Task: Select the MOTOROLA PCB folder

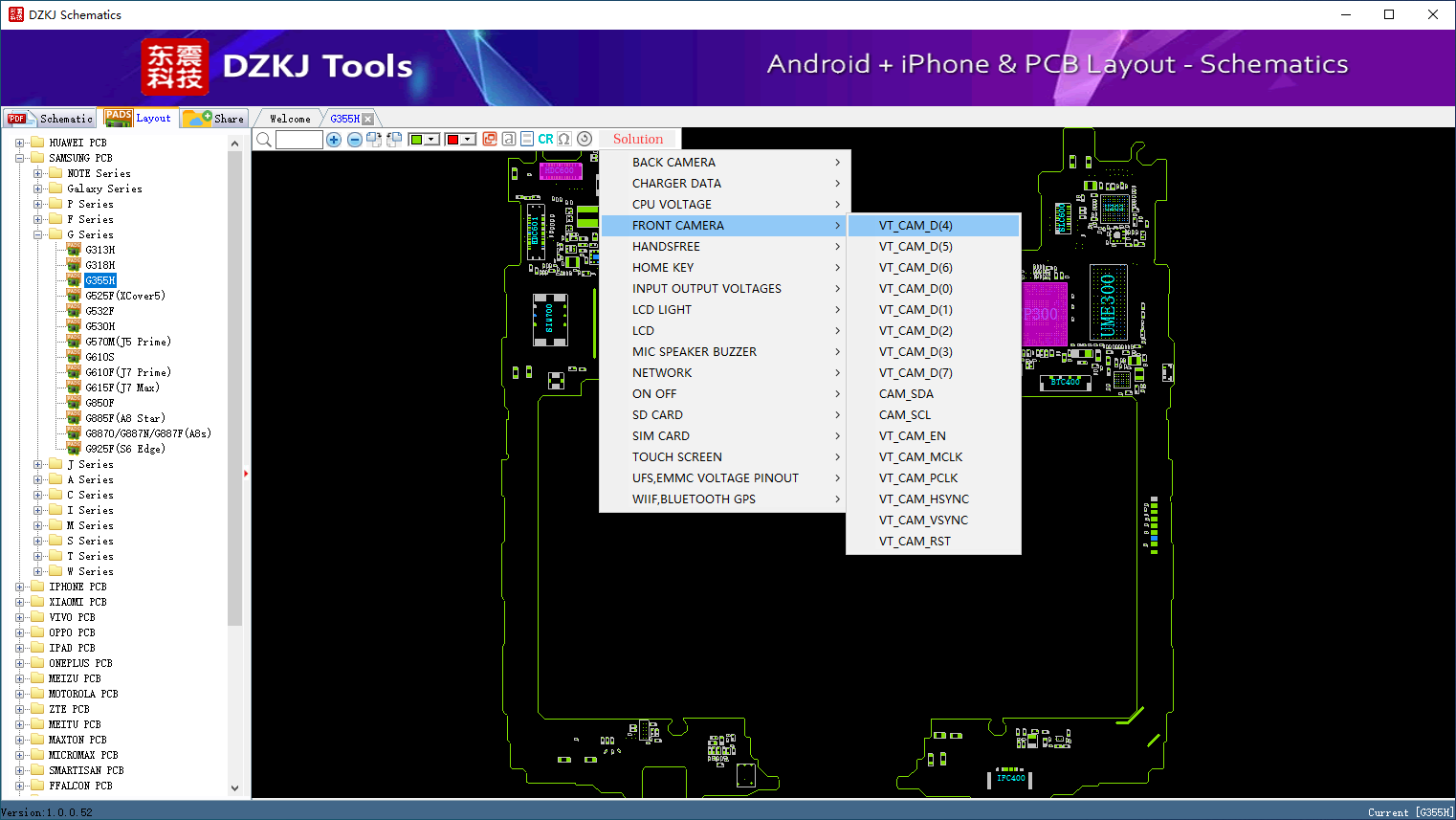Action: (x=83, y=694)
